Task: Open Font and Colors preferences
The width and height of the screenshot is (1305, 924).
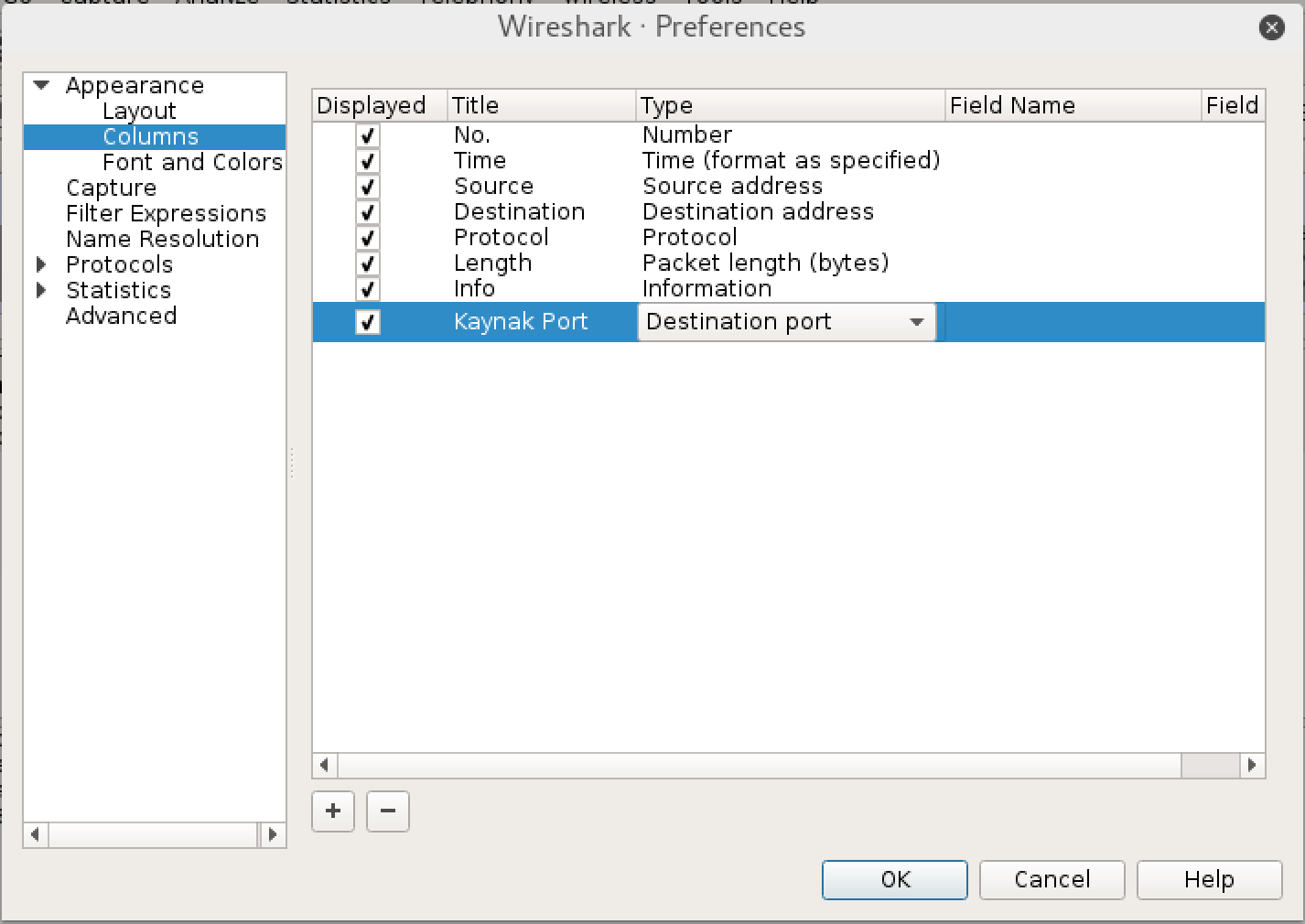Action: click(x=192, y=162)
